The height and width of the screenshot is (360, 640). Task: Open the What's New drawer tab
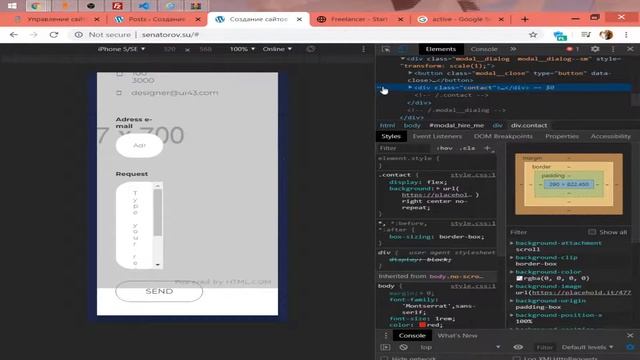point(457,336)
